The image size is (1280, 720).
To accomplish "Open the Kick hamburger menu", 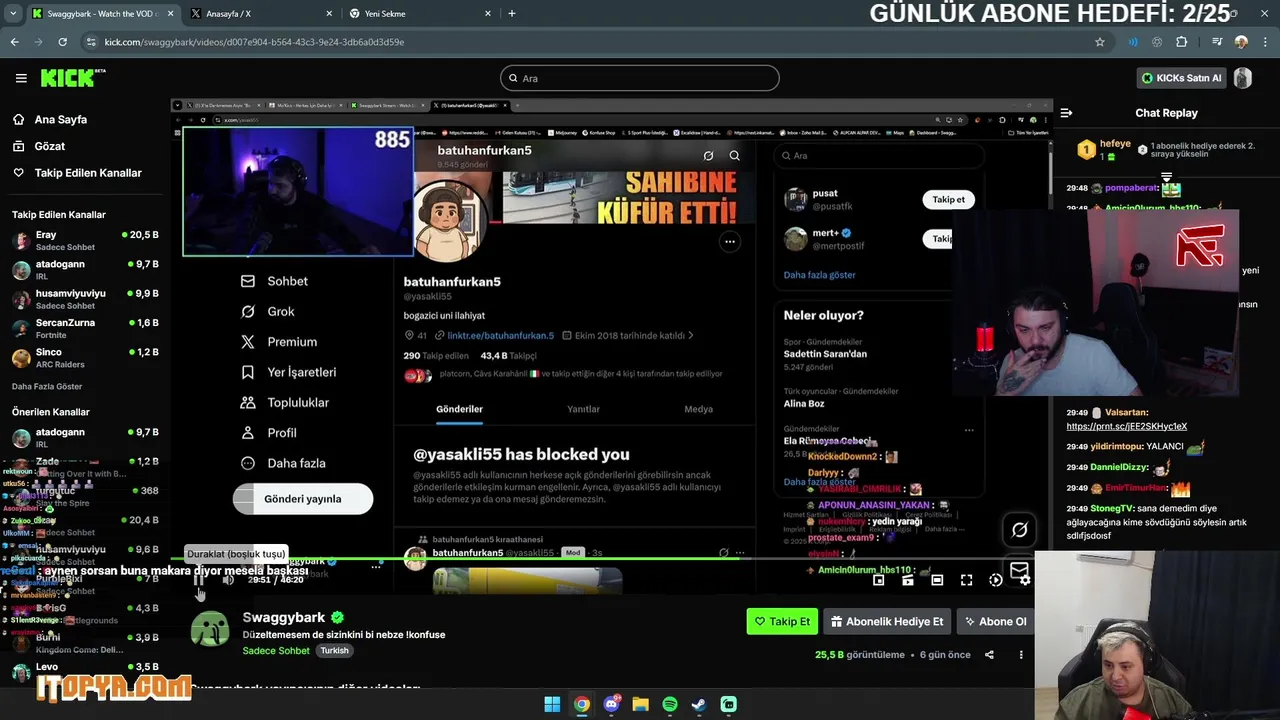I will [x=21, y=78].
